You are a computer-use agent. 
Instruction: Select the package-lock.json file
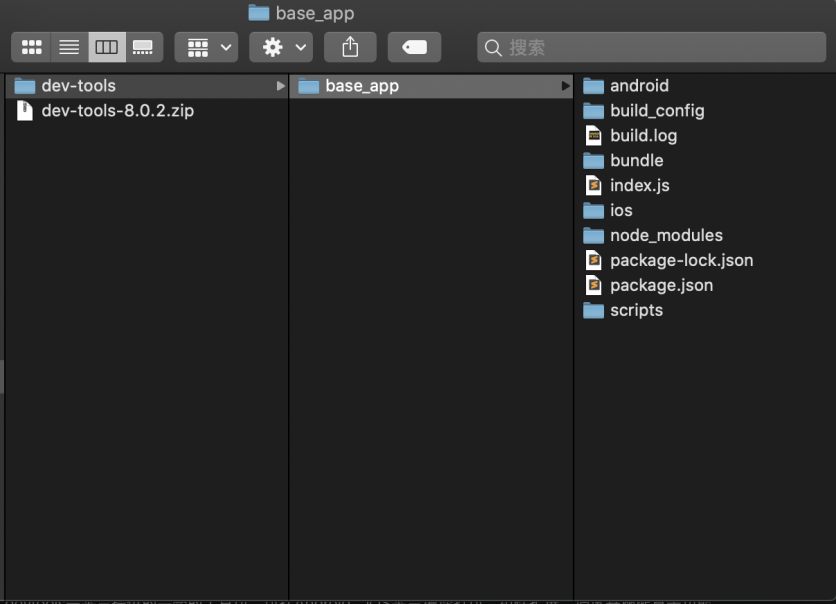pyautogui.click(x=681, y=261)
